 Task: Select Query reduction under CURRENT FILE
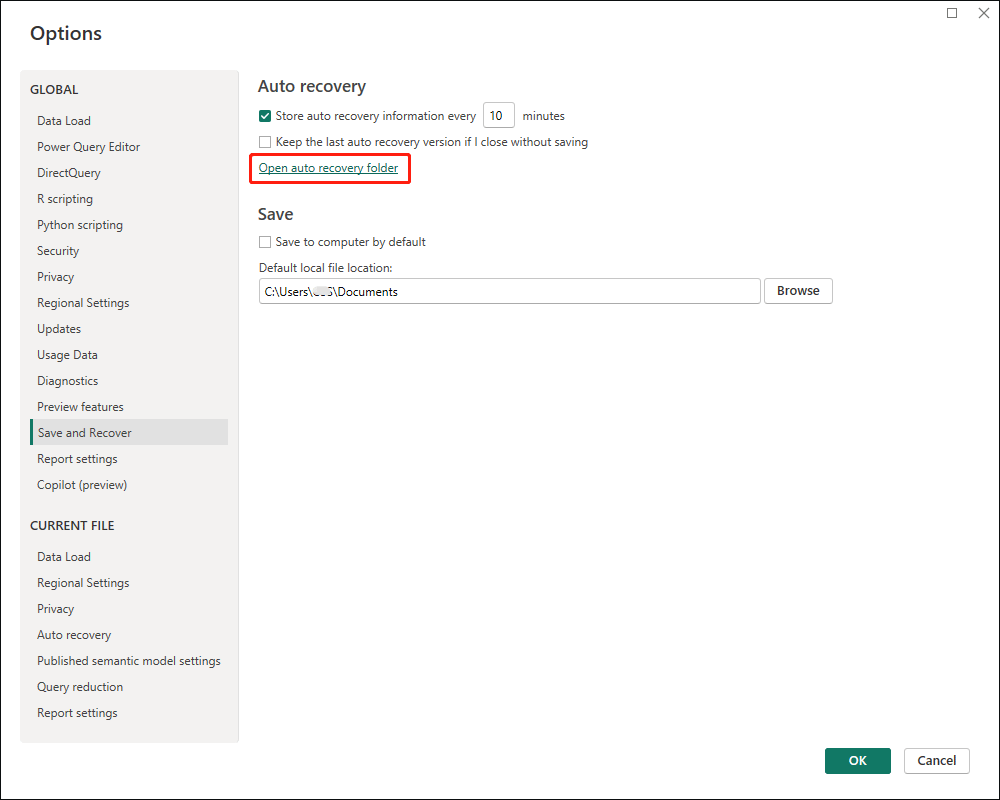79,686
